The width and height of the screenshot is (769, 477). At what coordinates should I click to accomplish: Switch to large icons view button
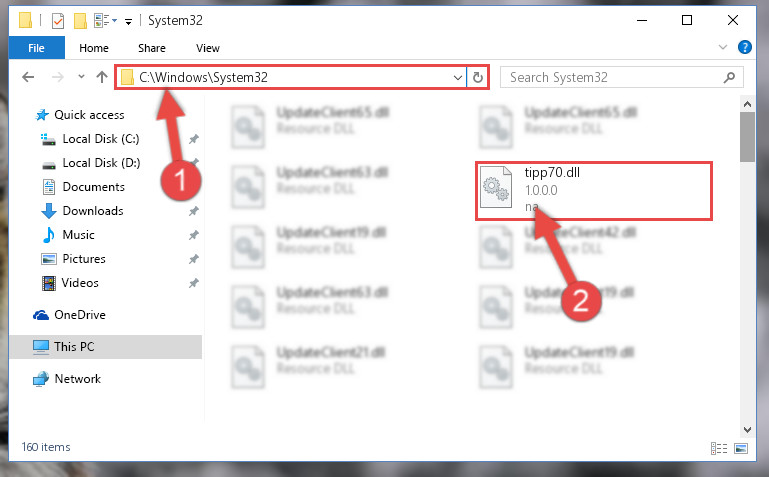[741, 448]
